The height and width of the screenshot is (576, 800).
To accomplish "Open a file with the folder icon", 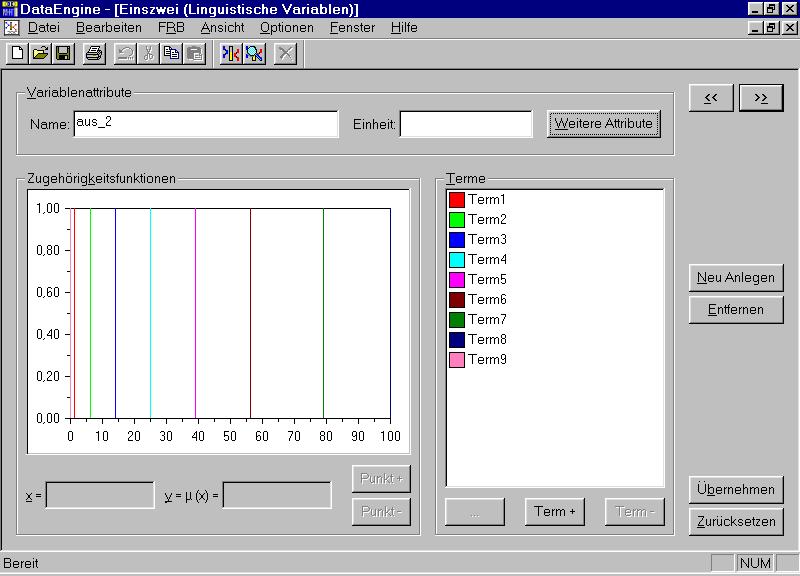I will [40, 53].
